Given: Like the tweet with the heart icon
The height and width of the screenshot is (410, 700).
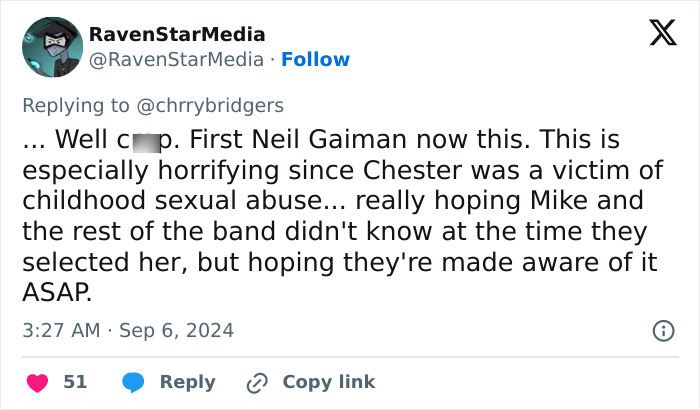Looking at the screenshot, I should point(36,382).
